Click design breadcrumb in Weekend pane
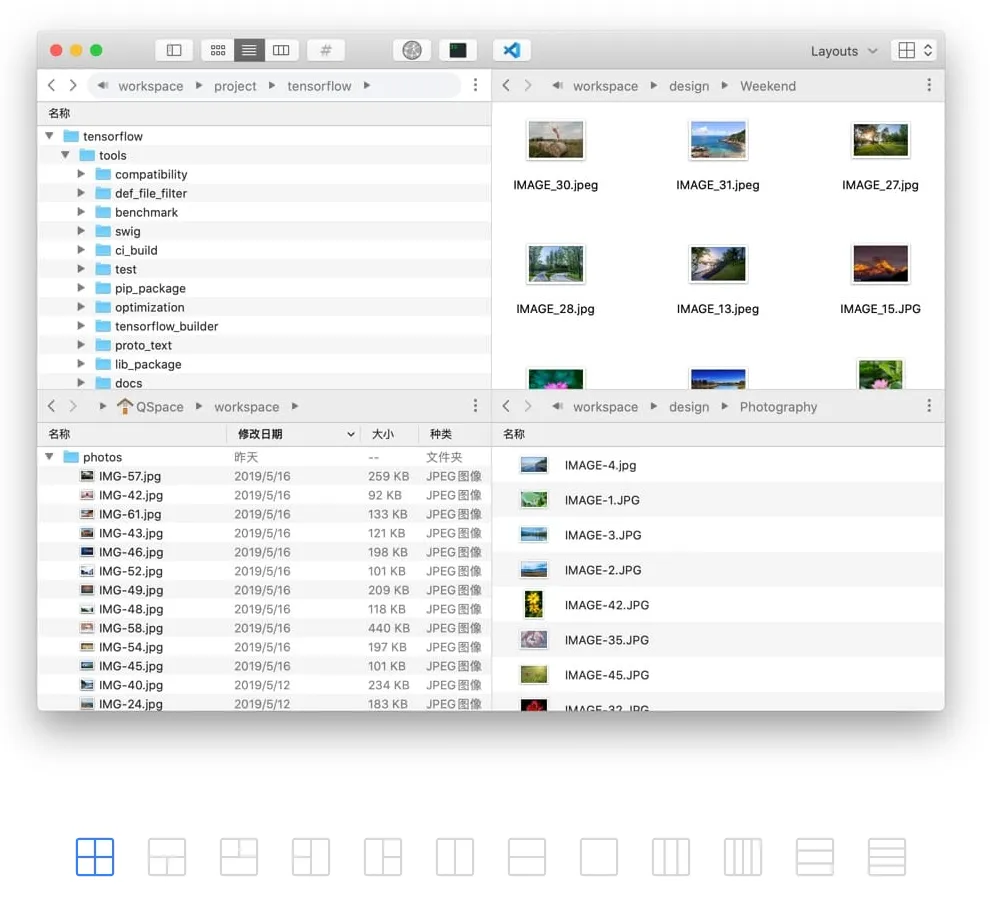Viewport: 990px width, 924px height. pyautogui.click(x=689, y=86)
